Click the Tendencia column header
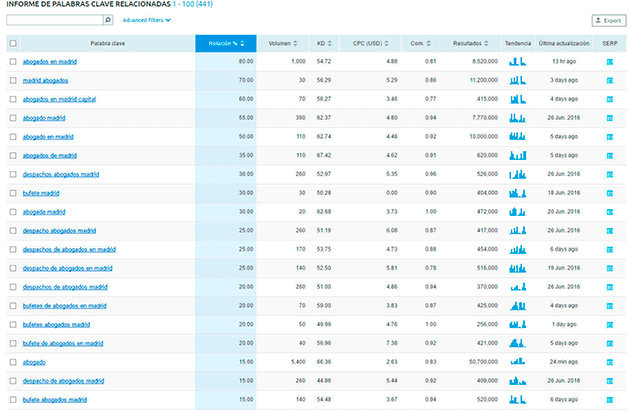The width and height of the screenshot is (630, 410). [x=518, y=43]
